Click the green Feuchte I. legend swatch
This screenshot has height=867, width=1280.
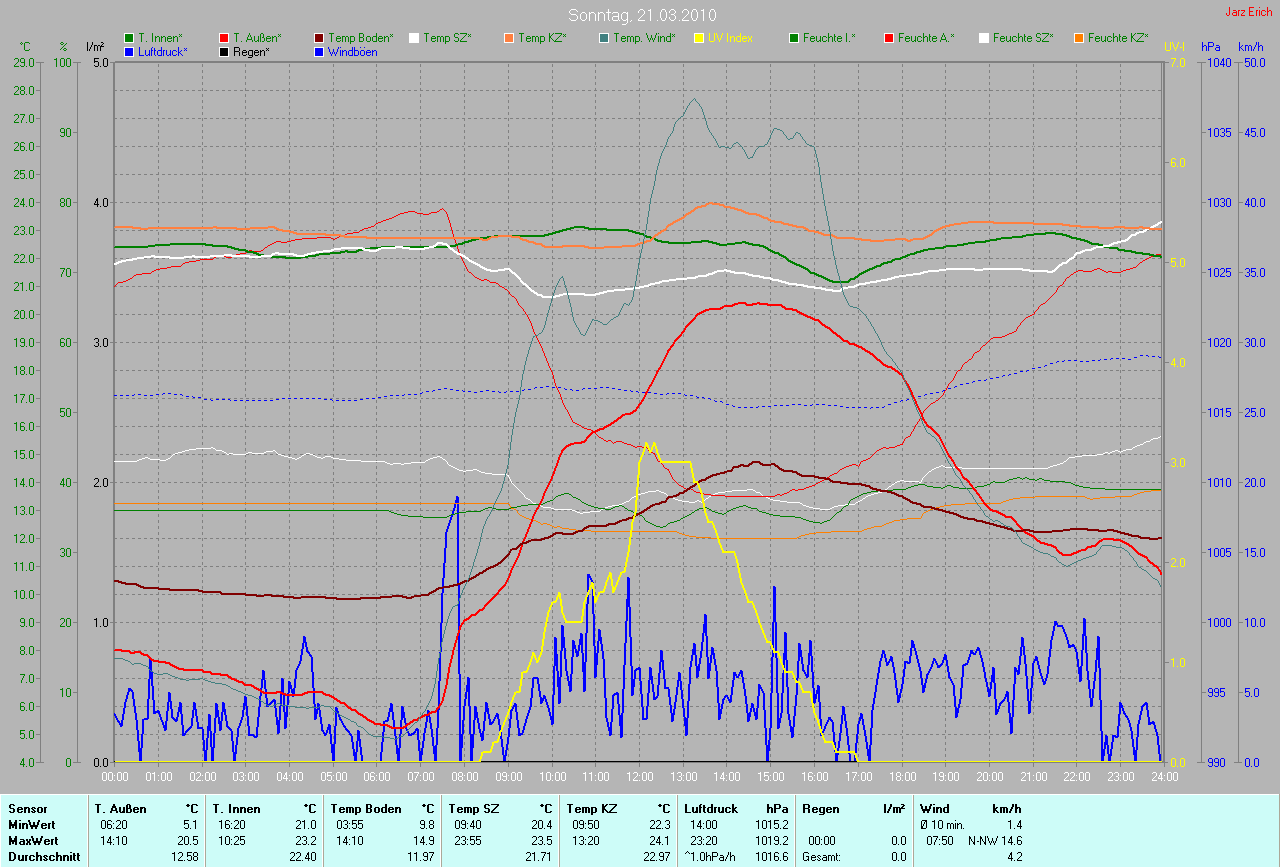794,38
